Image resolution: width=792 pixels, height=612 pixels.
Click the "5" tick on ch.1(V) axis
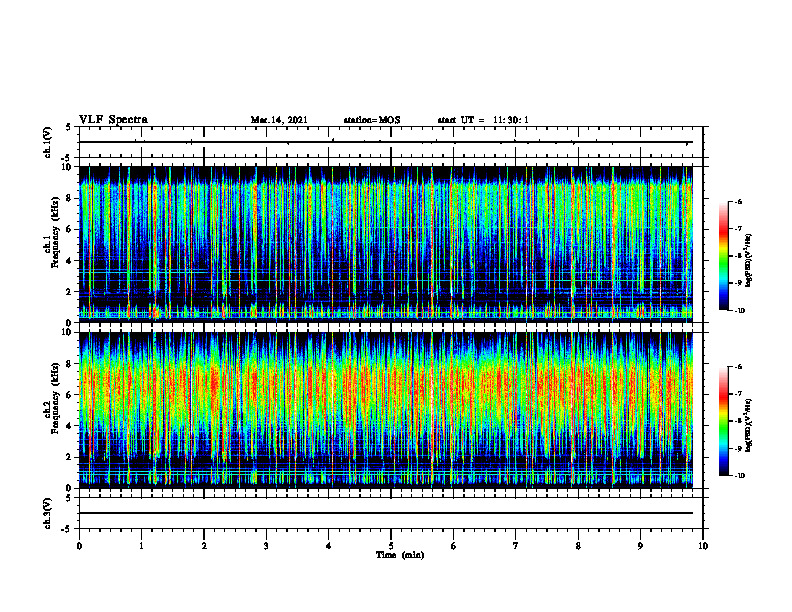tap(70, 127)
